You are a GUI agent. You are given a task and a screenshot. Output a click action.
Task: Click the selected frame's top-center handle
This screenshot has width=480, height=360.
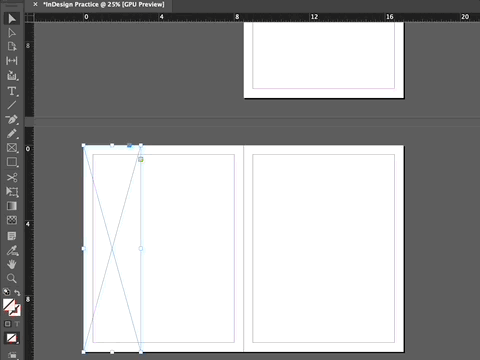pos(112,145)
